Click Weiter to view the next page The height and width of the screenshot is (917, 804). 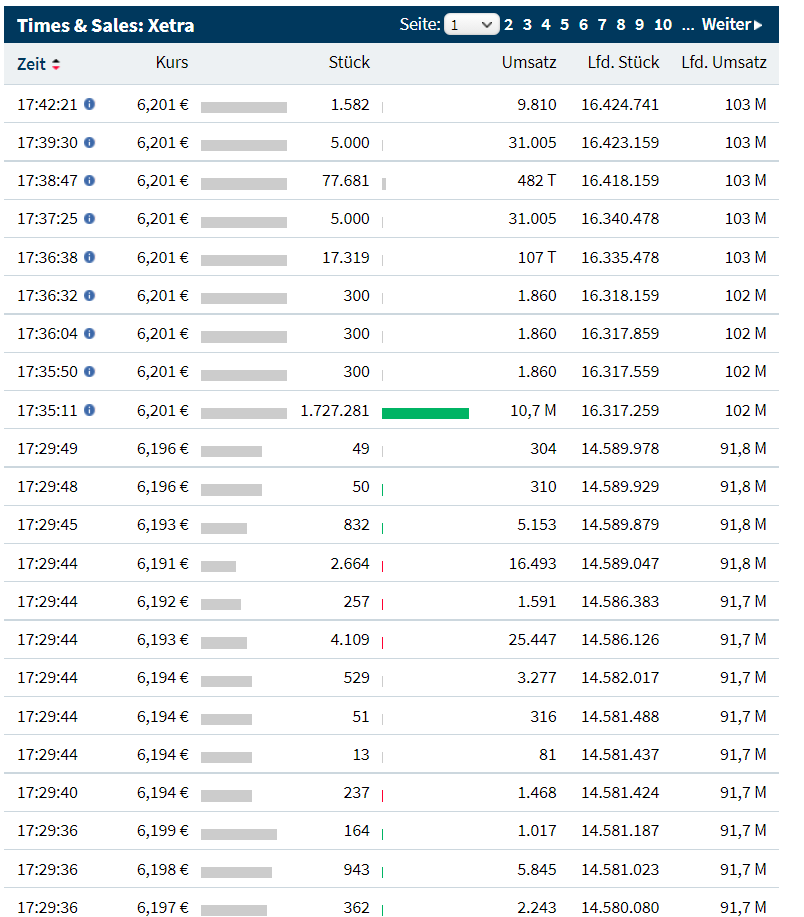tap(728, 23)
